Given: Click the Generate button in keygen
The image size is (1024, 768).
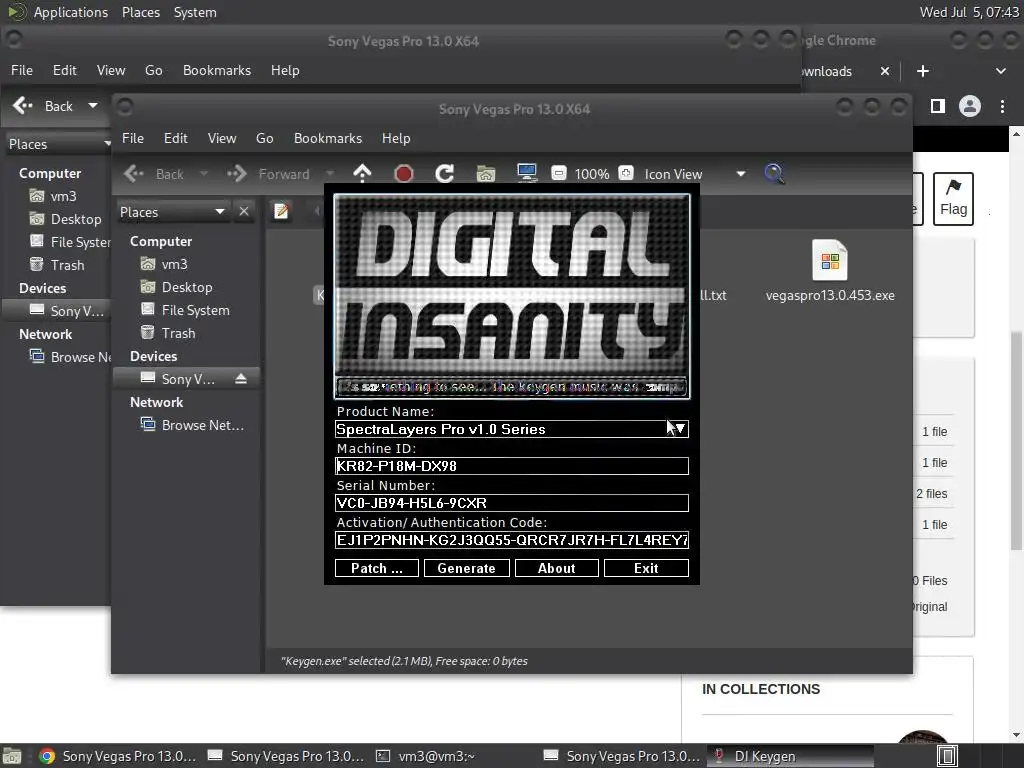Looking at the screenshot, I should click(466, 568).
